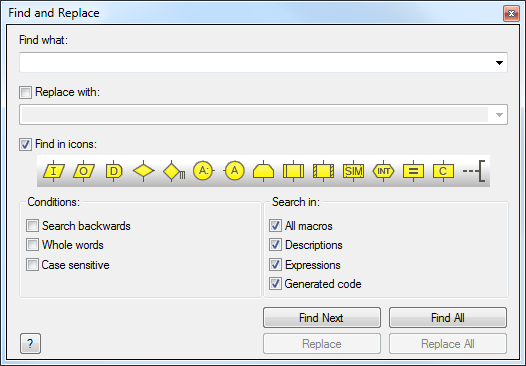Select the Delay icon filter
The width and height of the screenshot is (526, 366).
114,171
